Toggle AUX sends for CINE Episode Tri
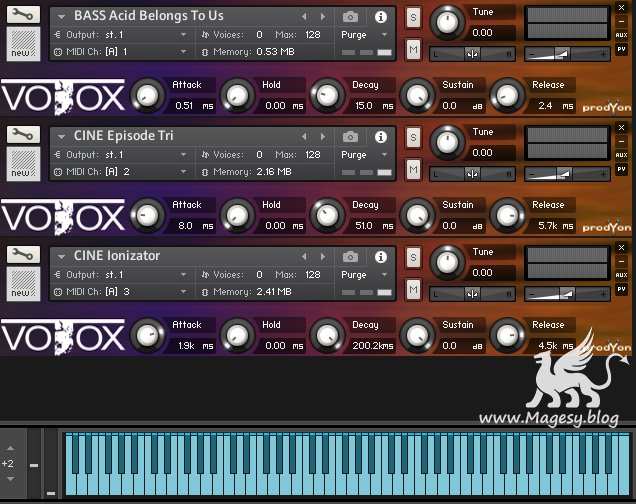 pos(621,155)
